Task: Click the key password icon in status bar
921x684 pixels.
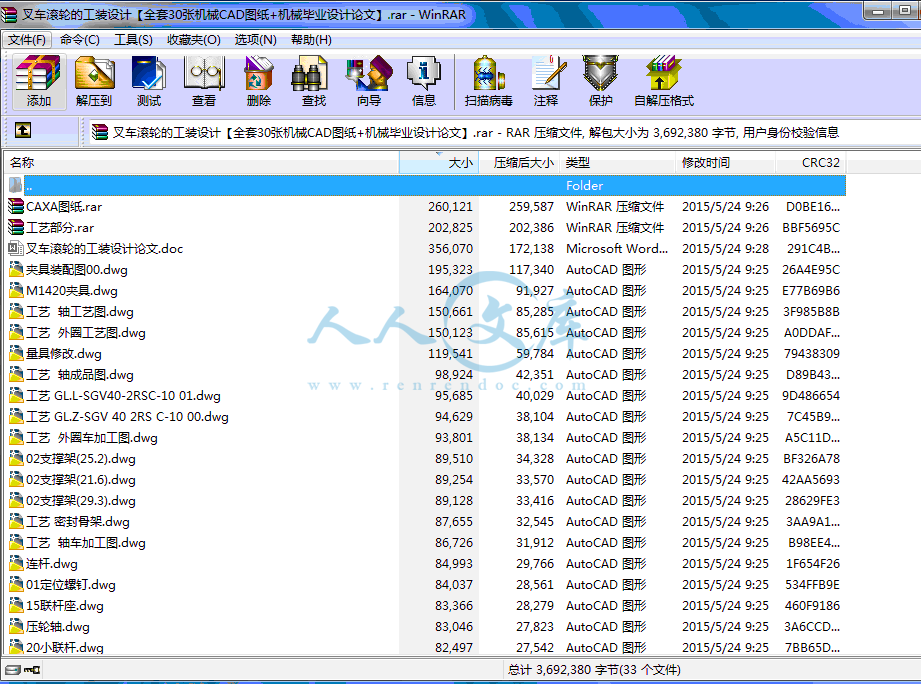Action: point(32,669)
